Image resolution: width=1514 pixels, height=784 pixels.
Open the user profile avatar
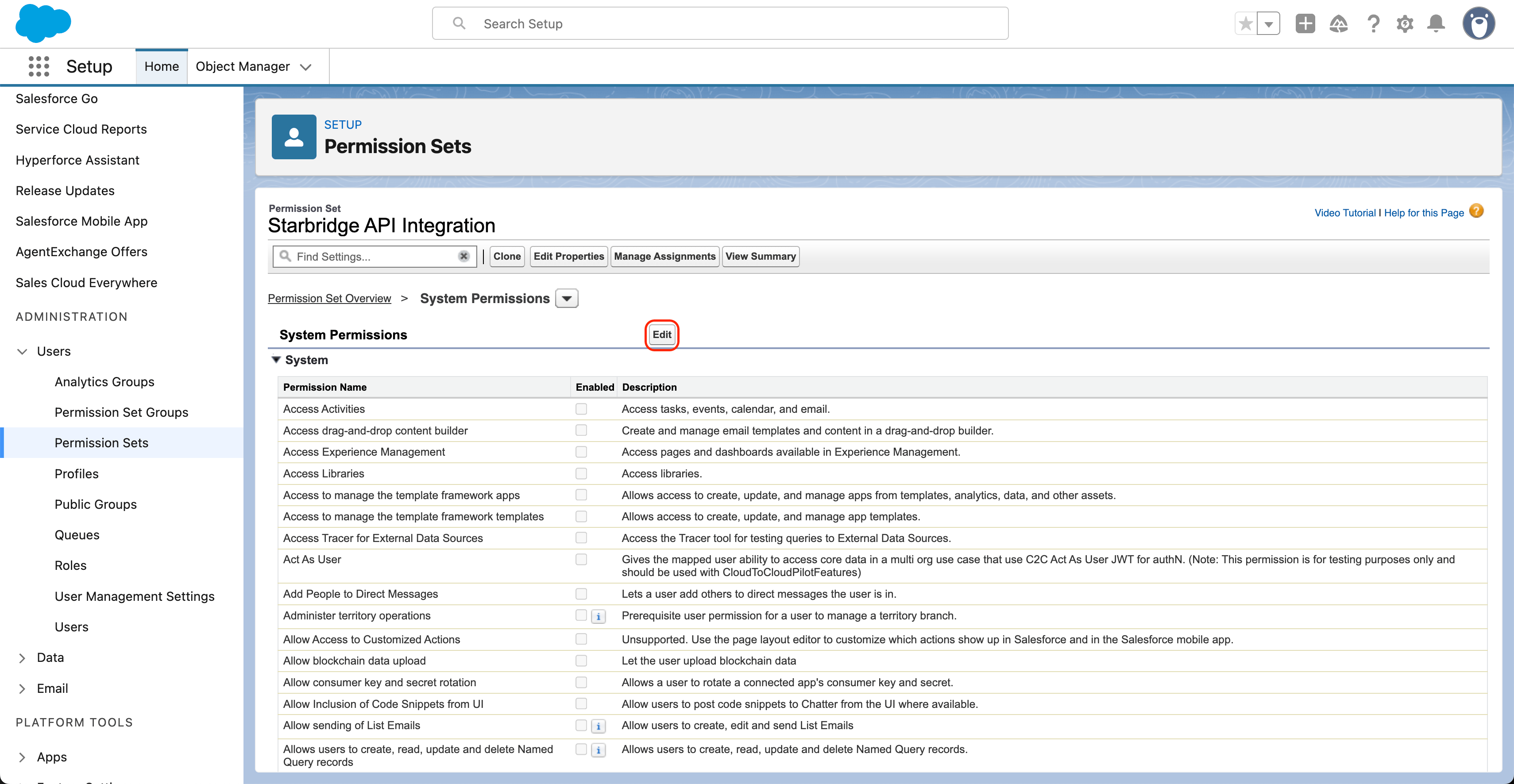click(1479, 23)
